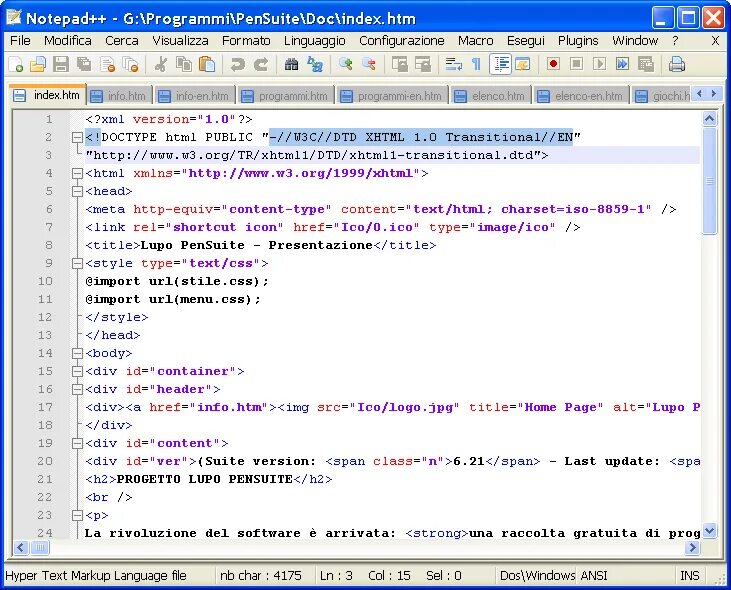Collapse the body fold on line 14
The image size is (731, 590).
[77, 353]
